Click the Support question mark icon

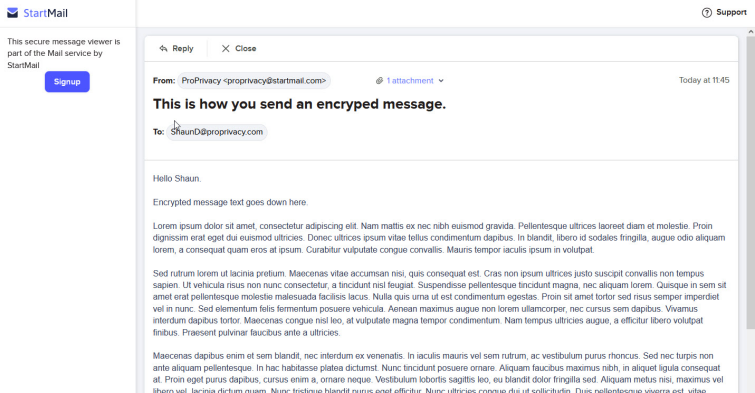tap(706, 13)
